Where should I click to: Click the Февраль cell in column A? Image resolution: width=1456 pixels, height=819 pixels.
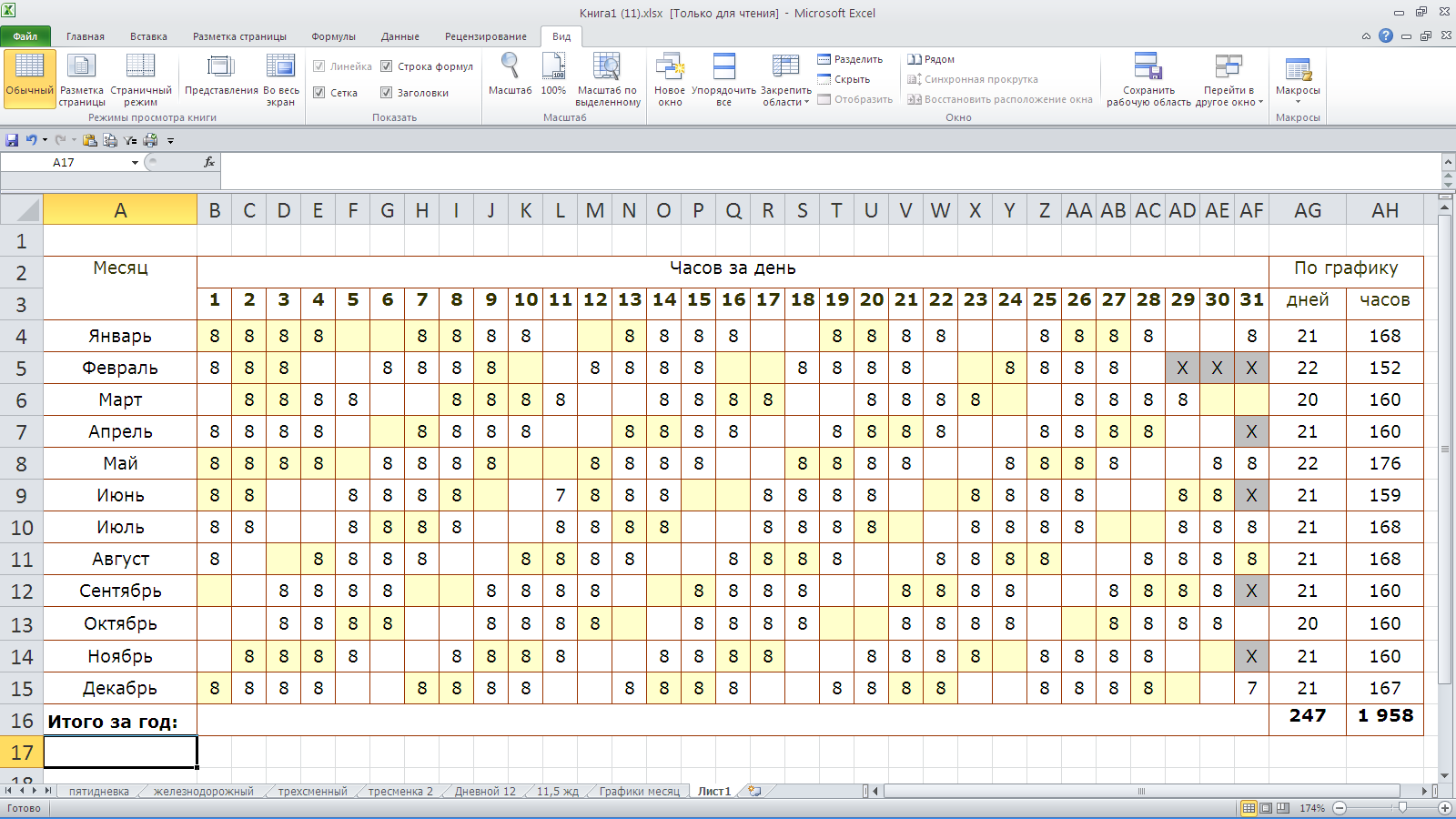pos(120,369)
